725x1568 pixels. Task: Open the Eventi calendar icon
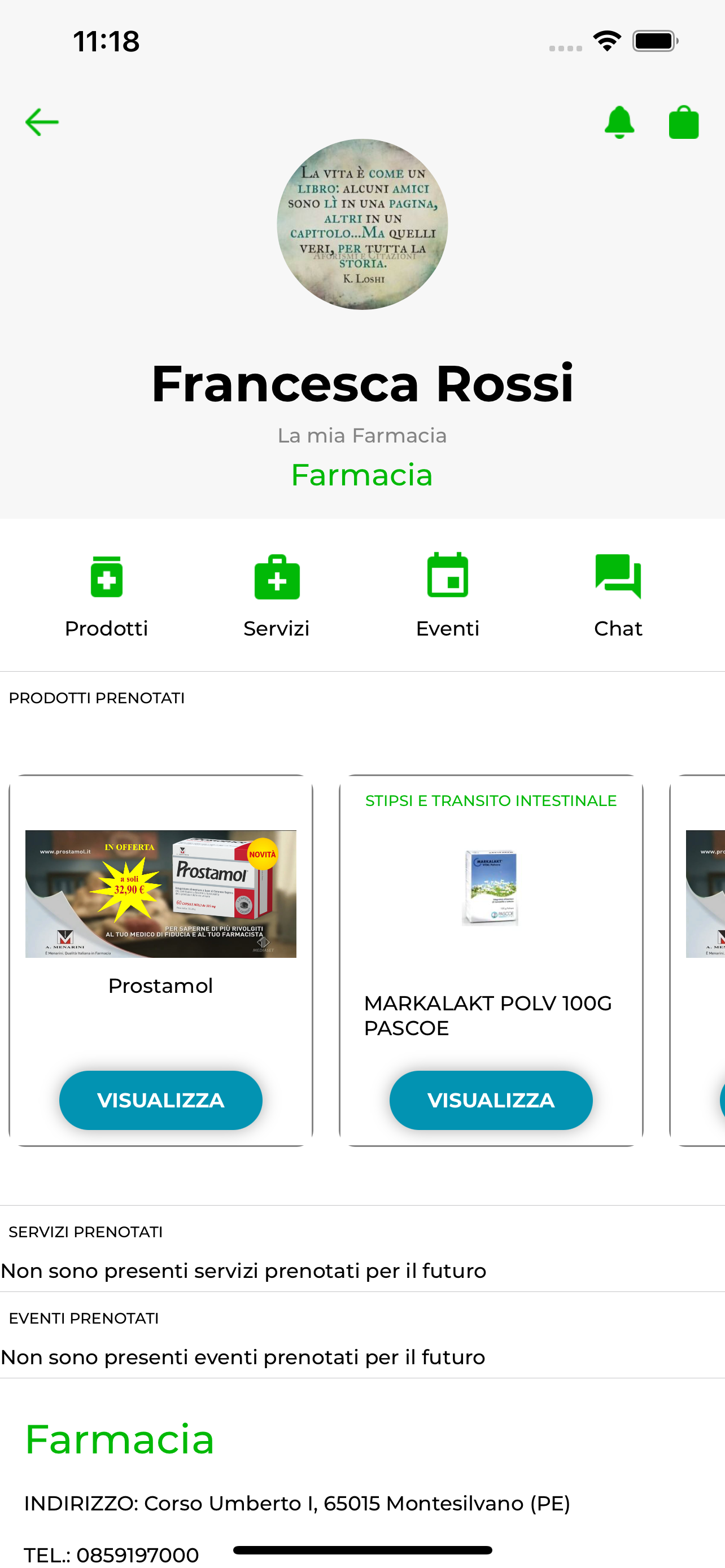click(x=447, y=575)
